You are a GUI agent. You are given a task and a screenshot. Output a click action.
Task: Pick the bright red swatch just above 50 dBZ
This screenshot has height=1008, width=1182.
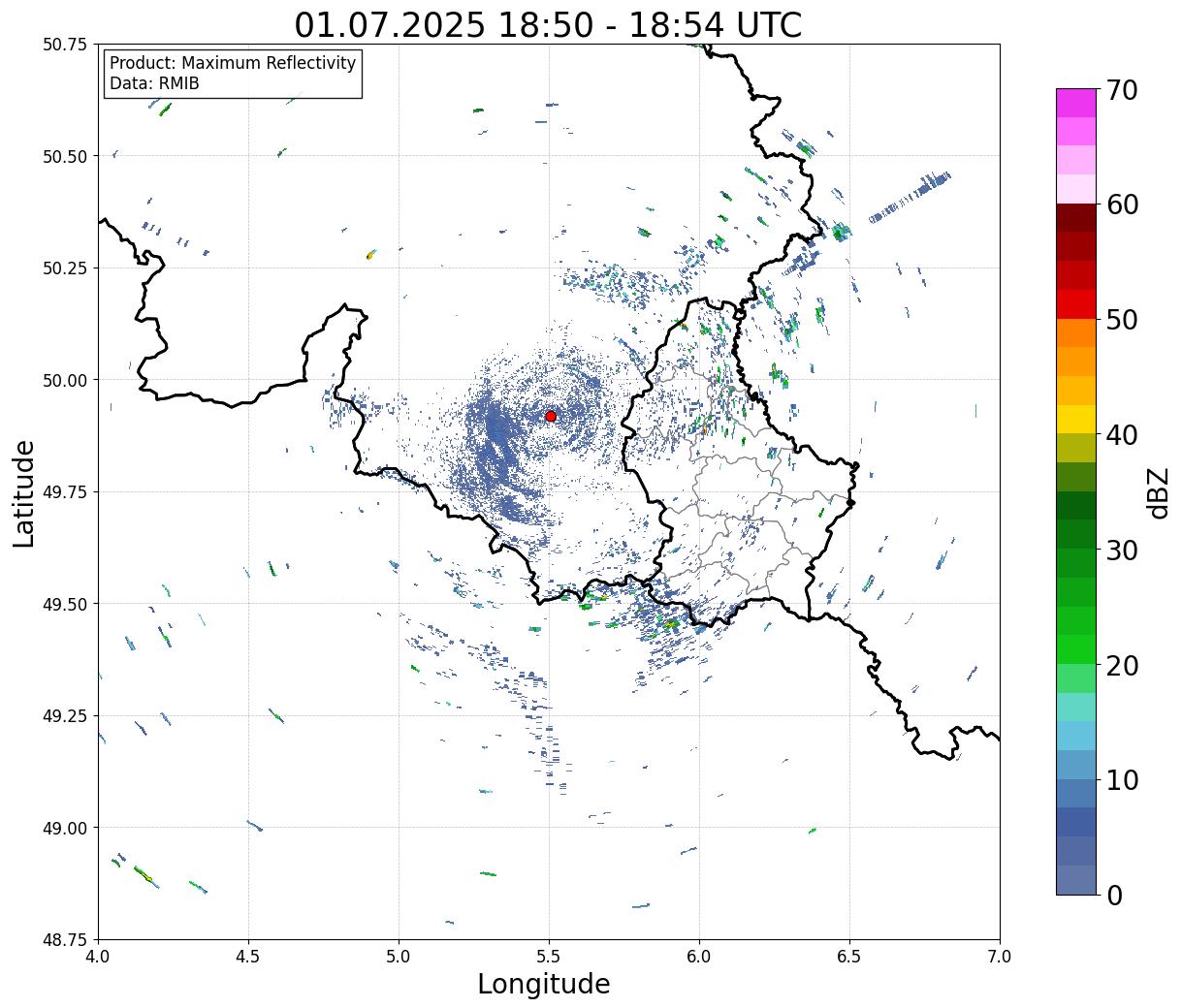(x=1076, y=304)
